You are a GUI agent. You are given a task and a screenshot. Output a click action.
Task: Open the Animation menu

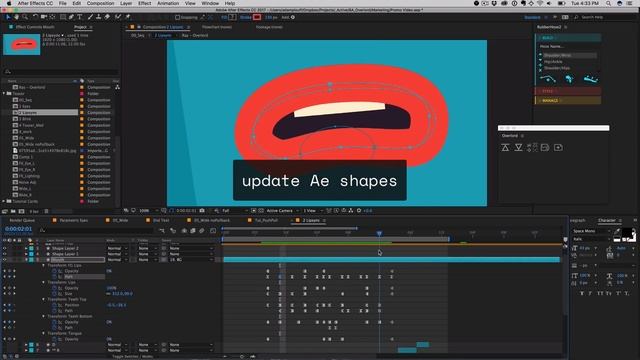coord(168,3)
